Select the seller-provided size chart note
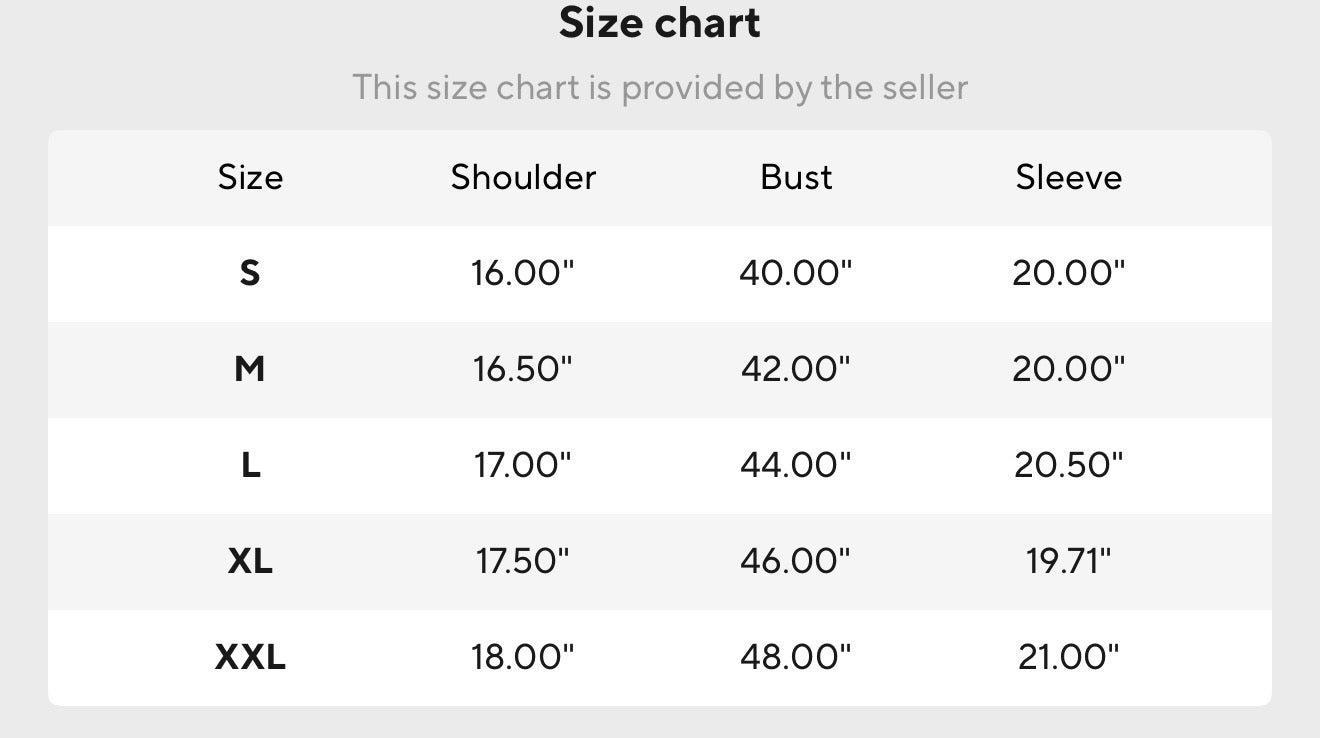The image size is (1320, 738). click(659, 88)
